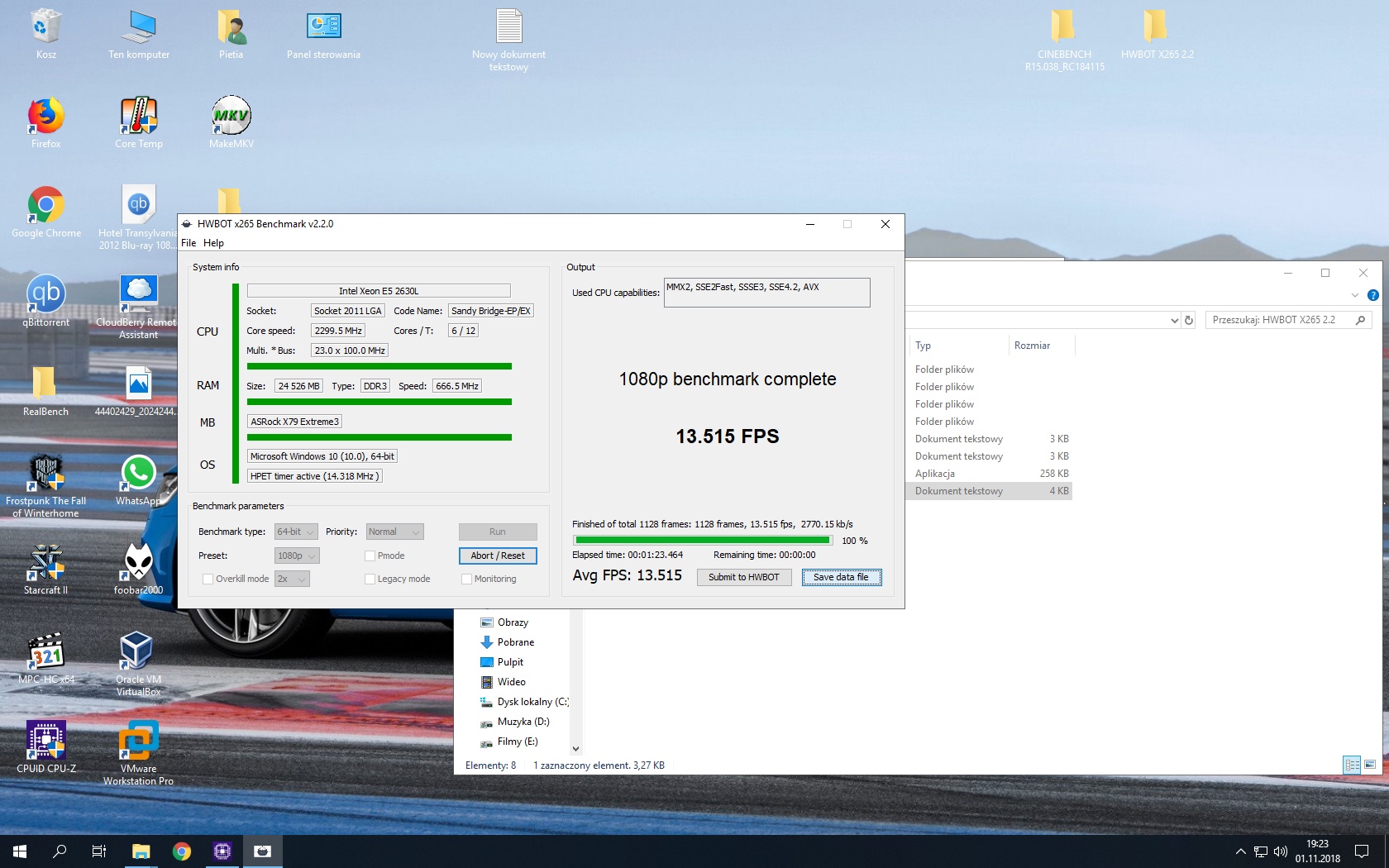The image size is (1389, 868).
Task: Switch Explorer to large icons view
Action: [x=1370, y=765]
